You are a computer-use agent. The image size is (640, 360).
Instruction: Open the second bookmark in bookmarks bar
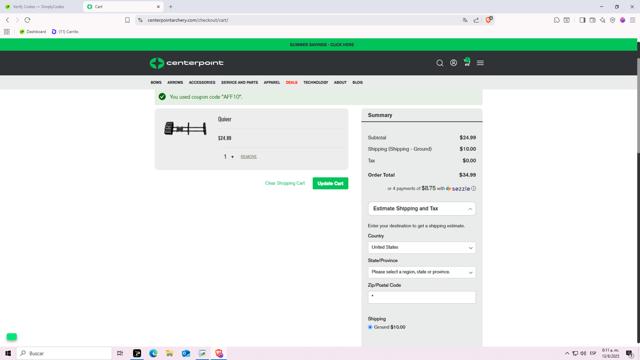click(65, 31)
